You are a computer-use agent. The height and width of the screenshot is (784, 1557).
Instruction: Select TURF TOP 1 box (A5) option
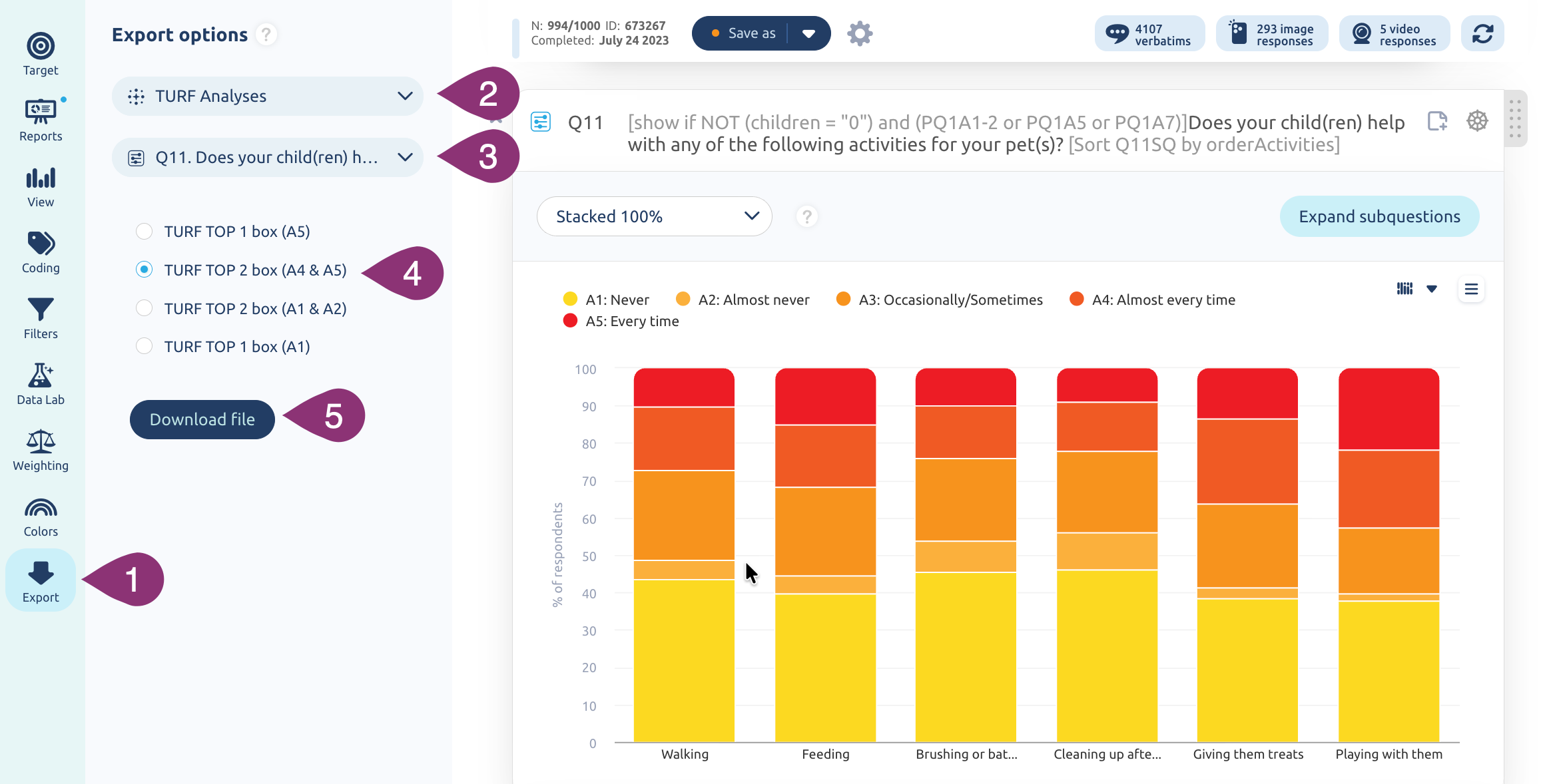[144, 232]
